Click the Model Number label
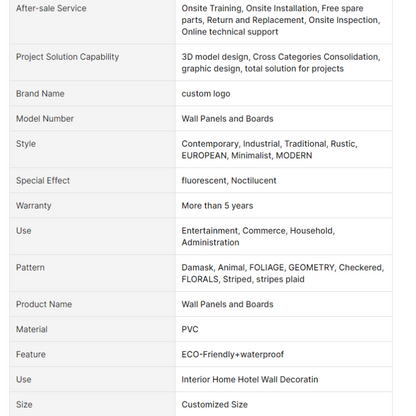 45,119
